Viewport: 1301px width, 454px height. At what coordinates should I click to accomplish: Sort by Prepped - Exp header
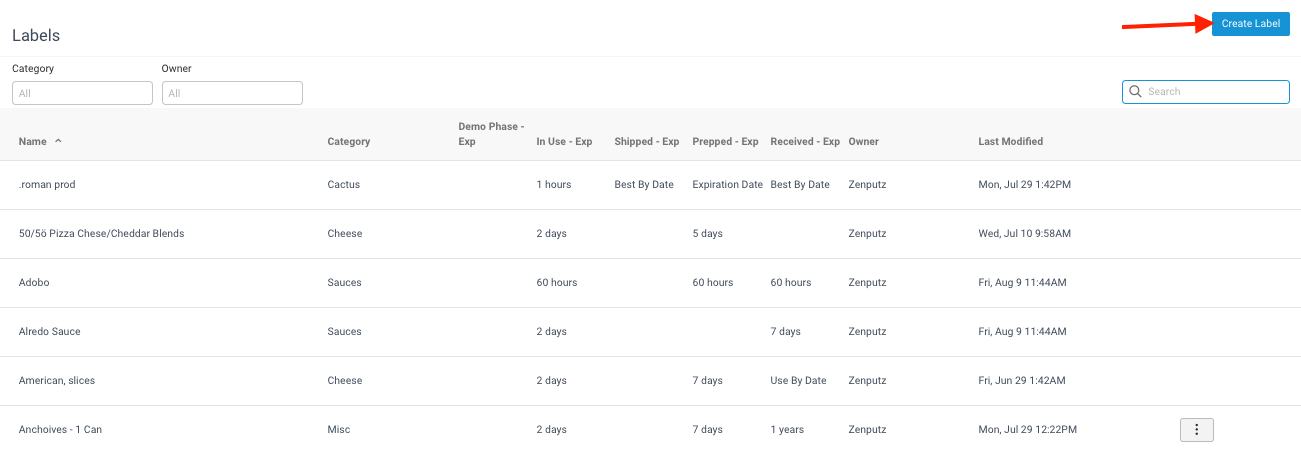click(x=725, y=142)
